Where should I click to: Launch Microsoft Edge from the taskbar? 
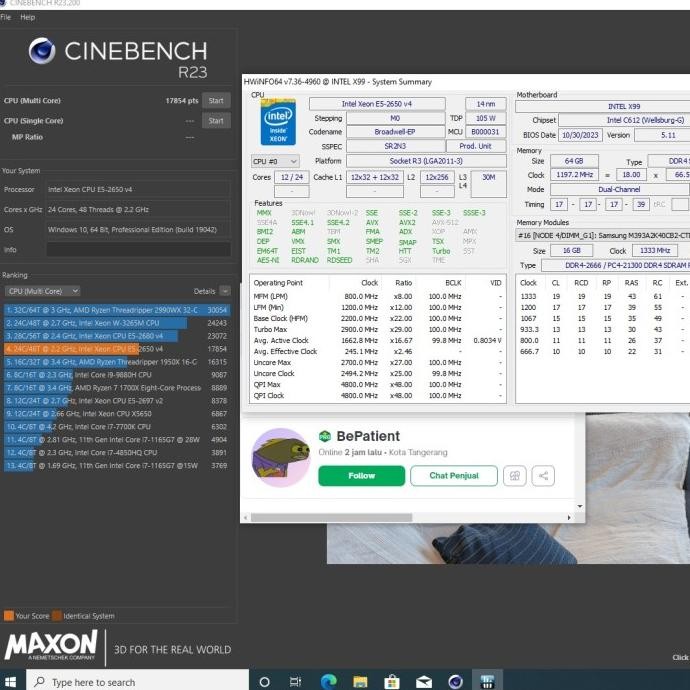pyautogui.click(x=328, y=682)
